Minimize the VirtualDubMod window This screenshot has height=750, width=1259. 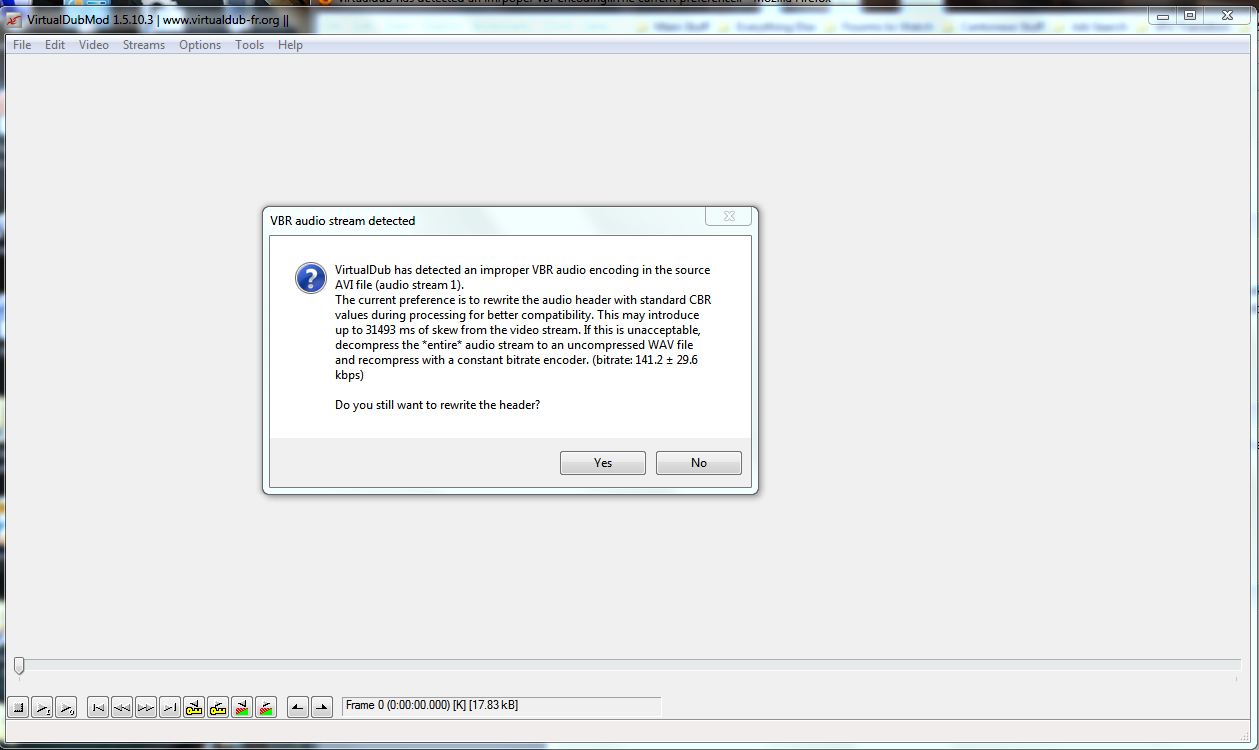click(x=1163, y=15)
